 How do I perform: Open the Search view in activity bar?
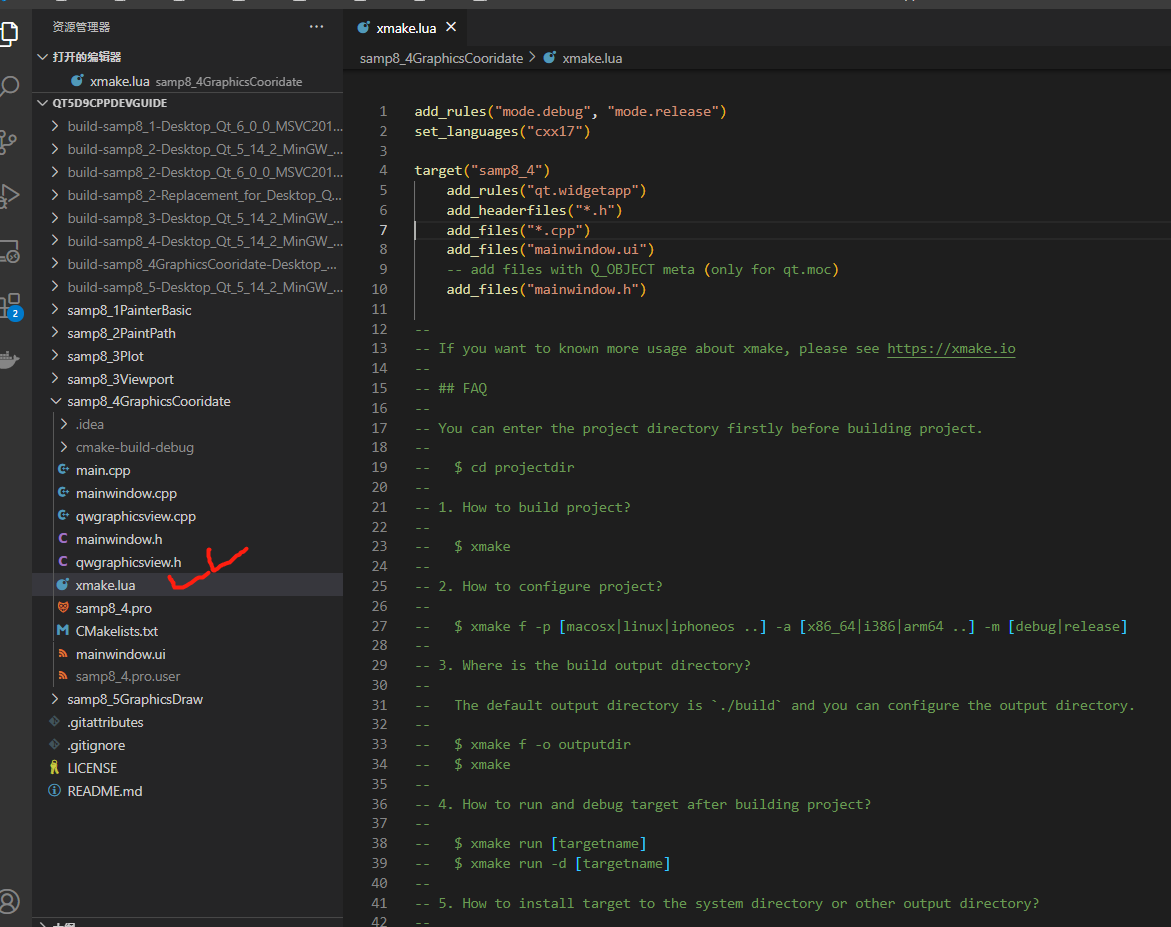(9, 87)
